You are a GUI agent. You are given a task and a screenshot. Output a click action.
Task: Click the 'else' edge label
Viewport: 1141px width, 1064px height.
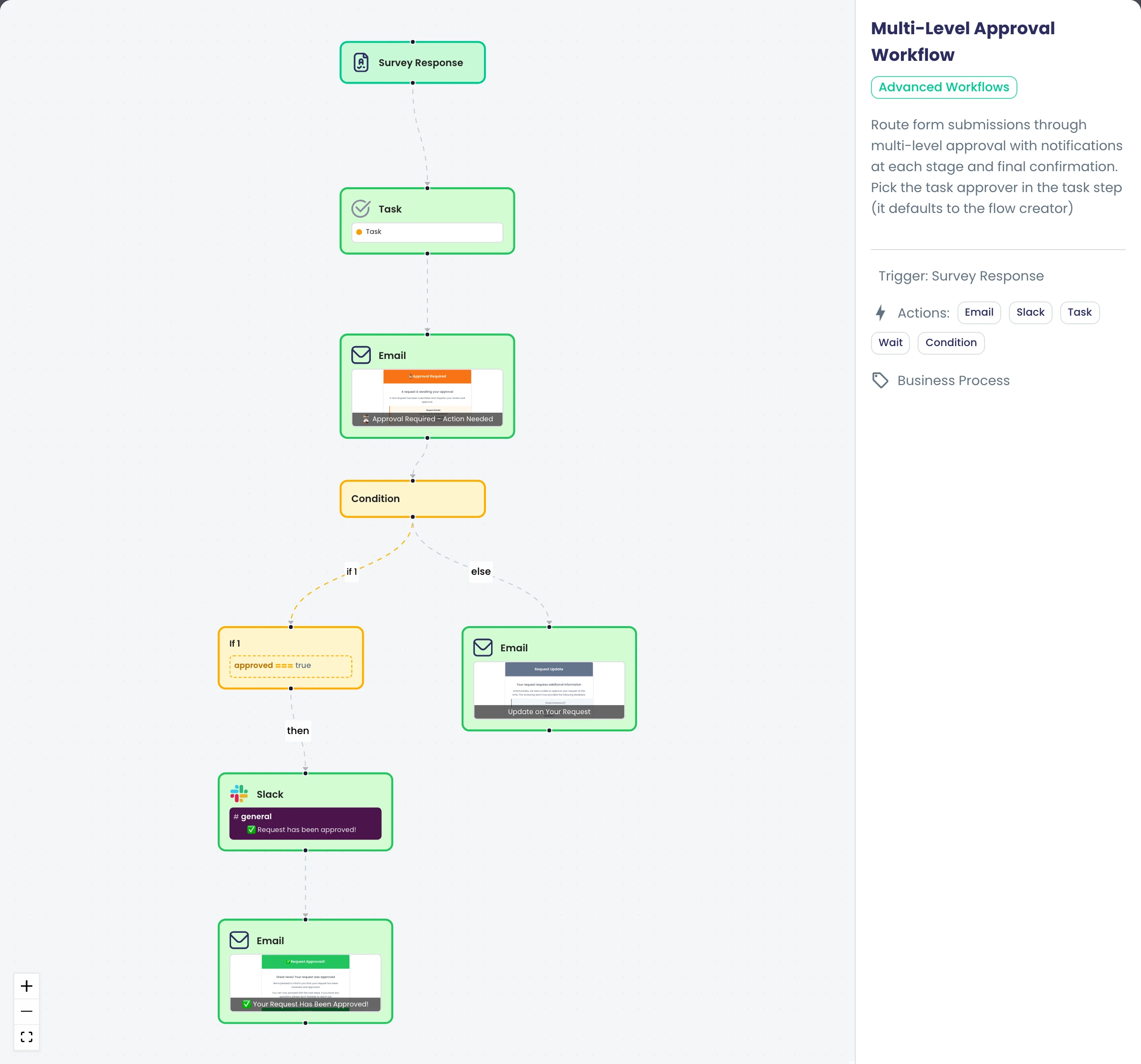click(481, 571)
